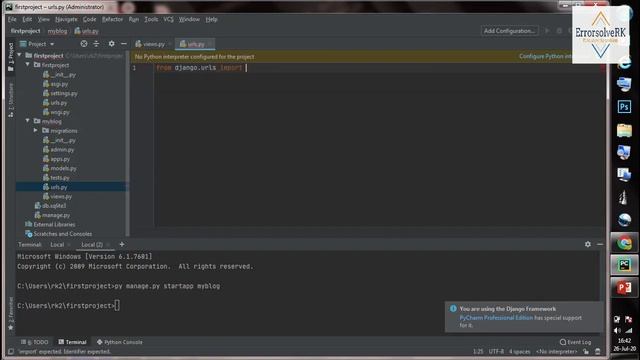Open the Python Console tool window
The width and height of the screenshot is (640, 360).
coord(120,342)
